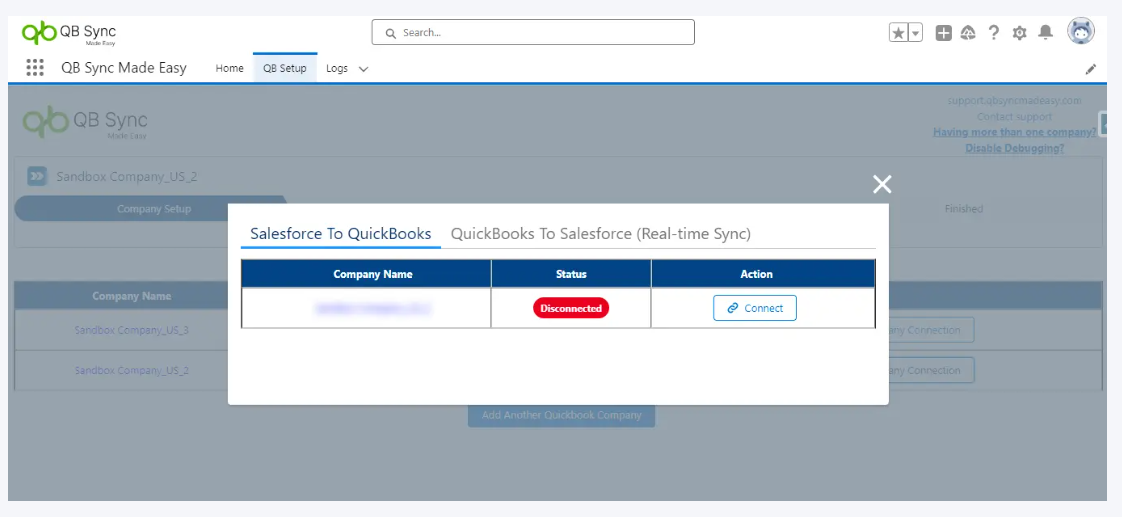The height and width of the screenshot is (517, 1122).
Task: Click Company Connection button for Sandbox Company_US_2
Action: [932, 370]
